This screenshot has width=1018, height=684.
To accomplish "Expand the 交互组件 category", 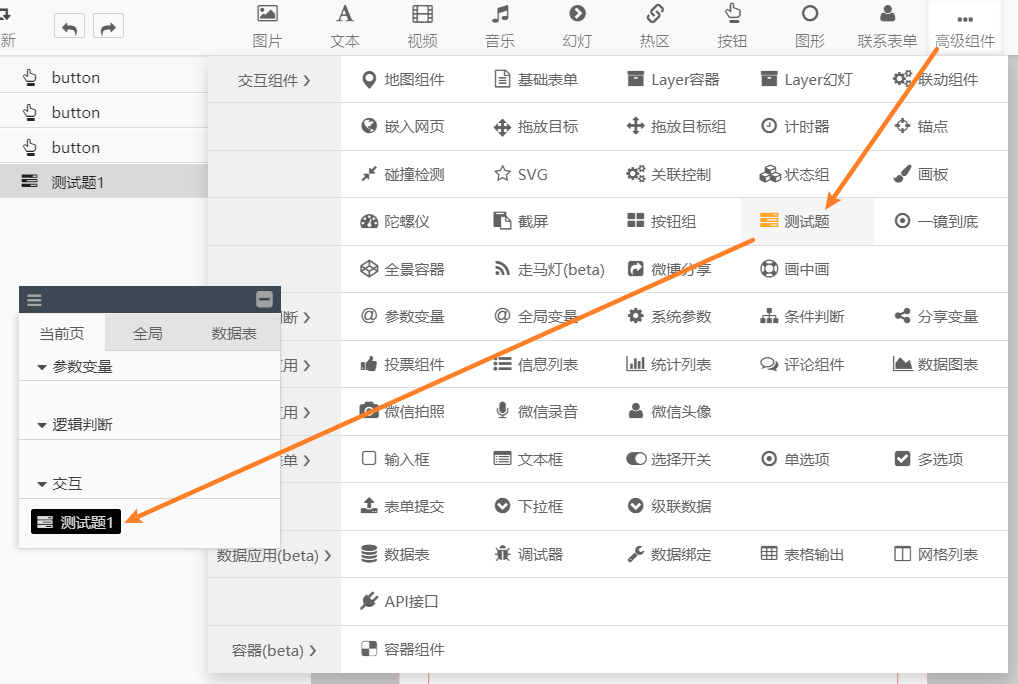I will click(x=274, y=81).
